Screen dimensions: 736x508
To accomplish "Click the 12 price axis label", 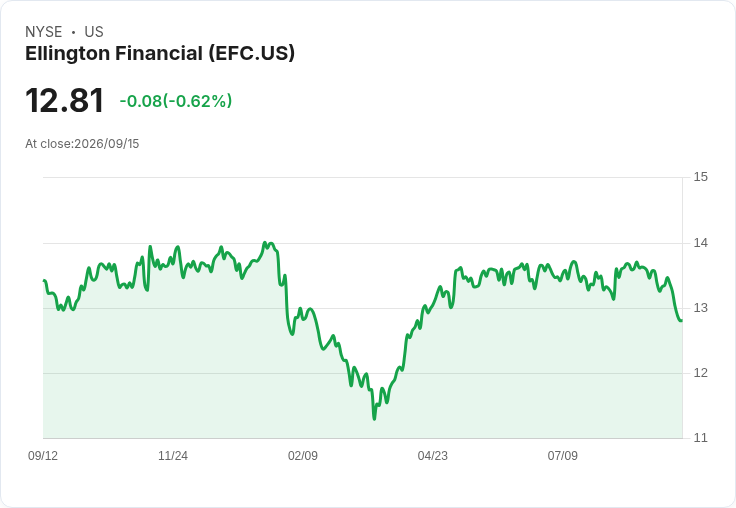I will coord(700,373).
